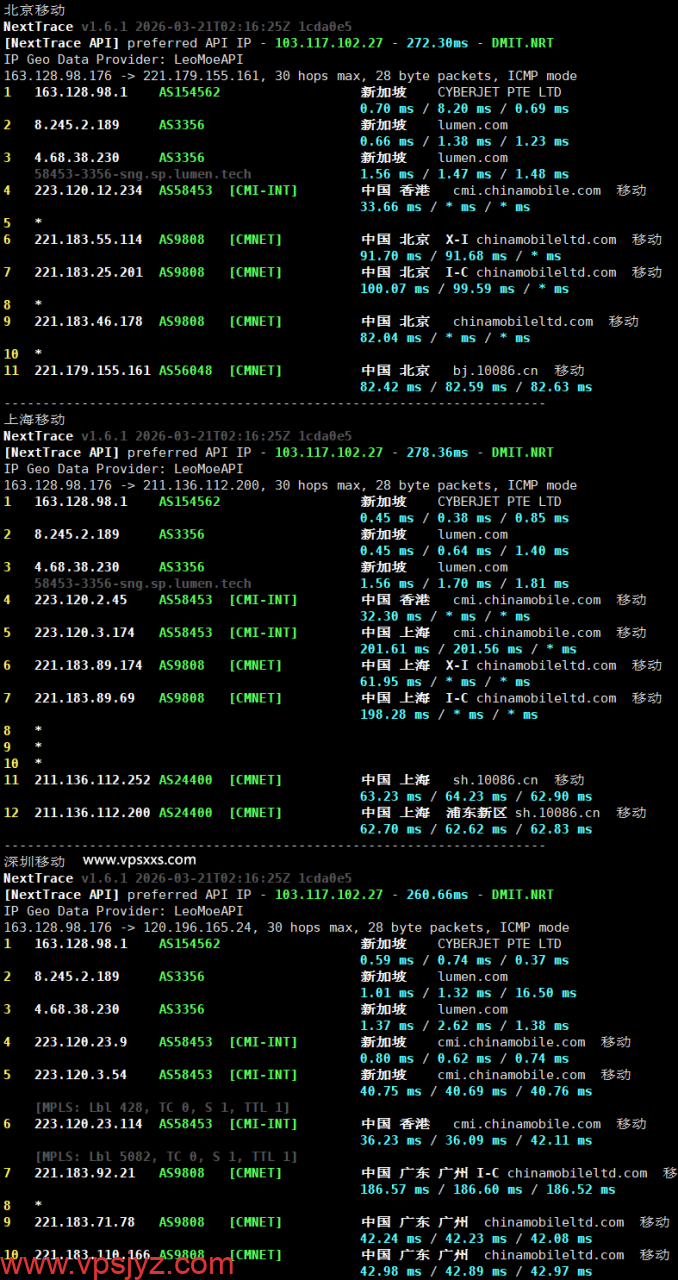Image resolution: width=678 pixels, height=1280 pixels.
Task: Click the AS56048 ASN label
Action: [x=185, y=371]
